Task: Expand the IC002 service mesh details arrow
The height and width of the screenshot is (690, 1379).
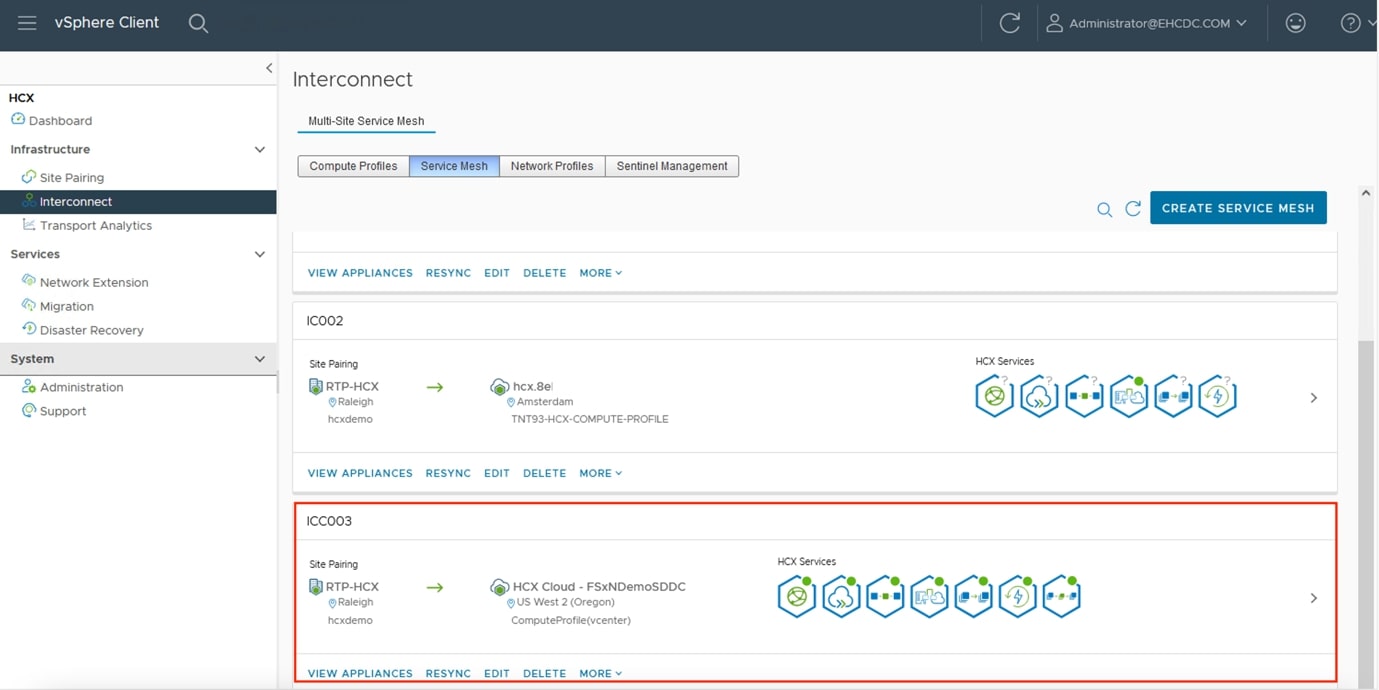Action: coord(1313,398)
